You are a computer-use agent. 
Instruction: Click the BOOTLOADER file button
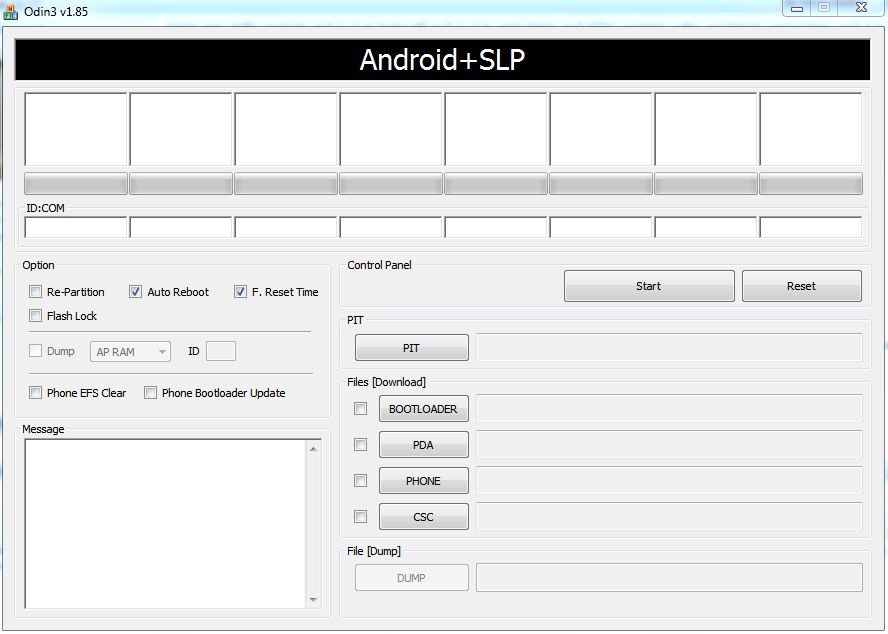coord(424,409)
